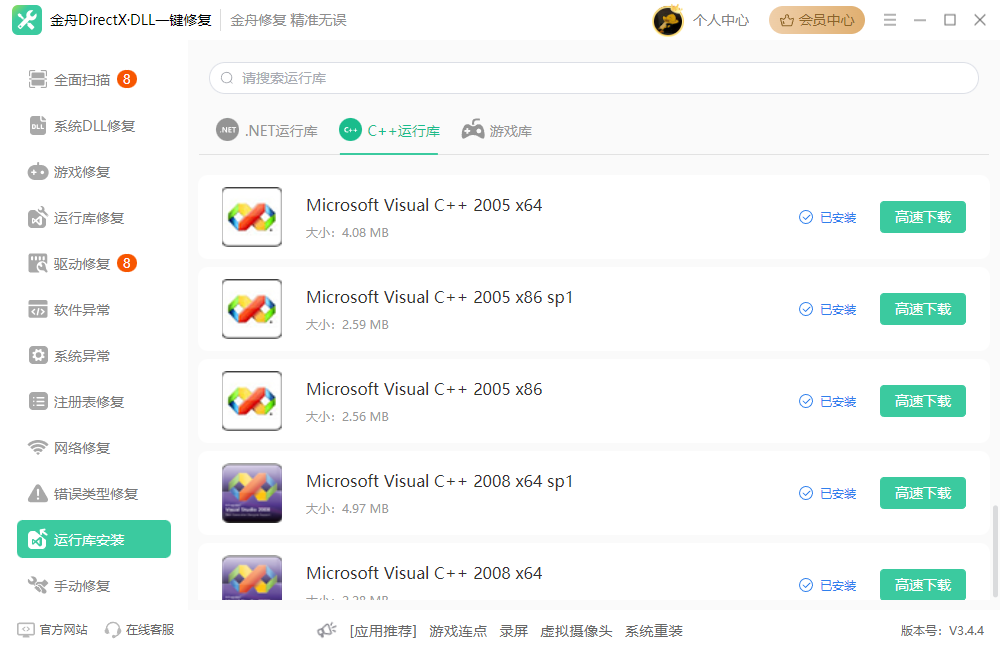Image resolution: width=1000 pixels, height=650 pixels.
Task: Select 系统DLL修复 in the sidebar
Action: coord(89,125)
